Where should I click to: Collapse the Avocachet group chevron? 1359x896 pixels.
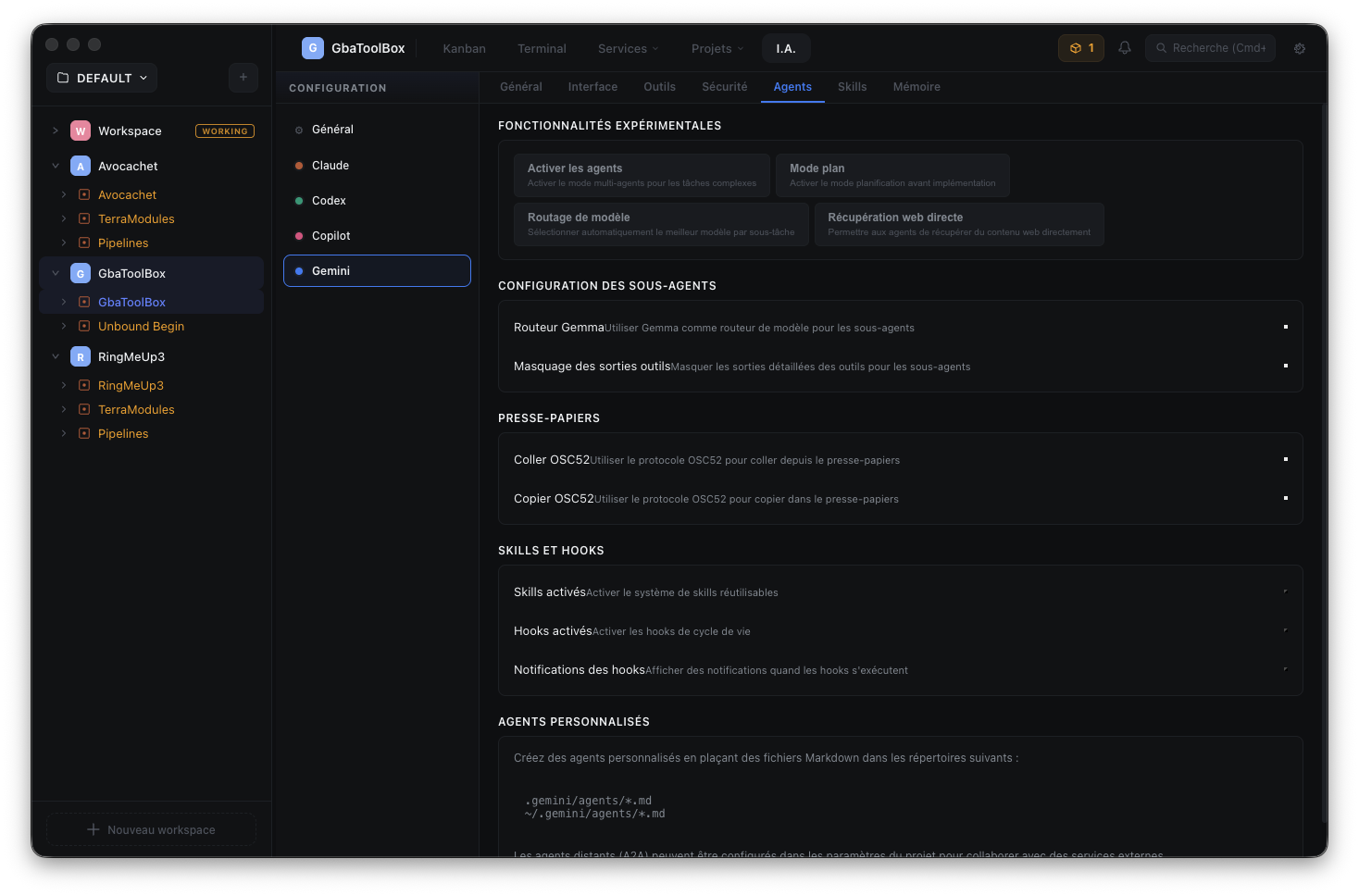(x=56, y=166)
